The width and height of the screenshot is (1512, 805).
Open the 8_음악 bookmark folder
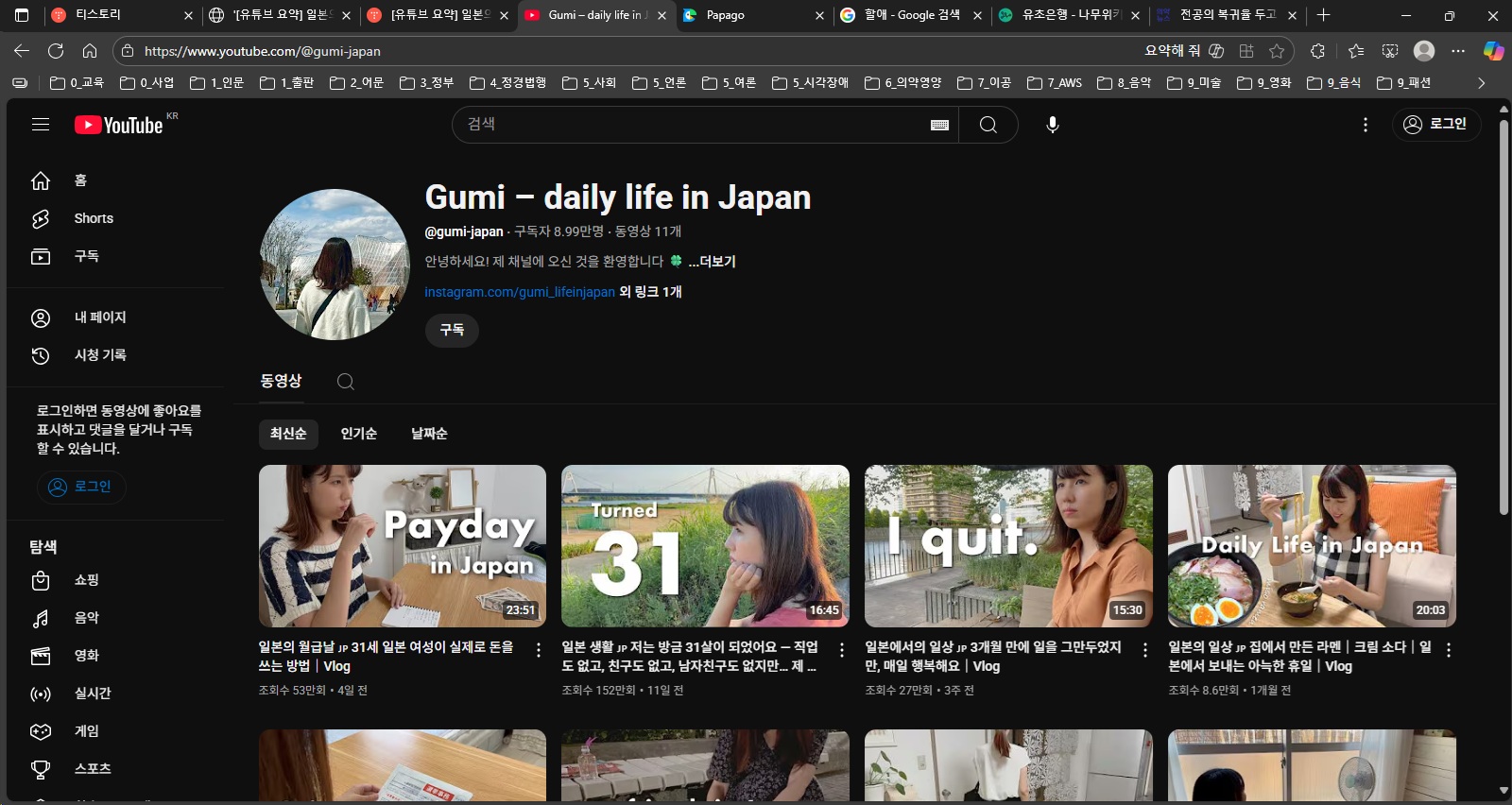[1125, 83]
